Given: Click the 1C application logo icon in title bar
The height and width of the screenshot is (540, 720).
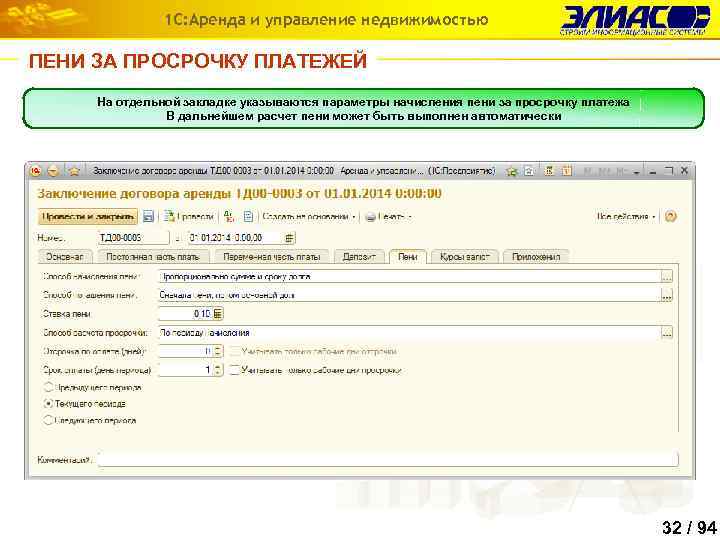Looking at the screenshot, I should point(36,171).
